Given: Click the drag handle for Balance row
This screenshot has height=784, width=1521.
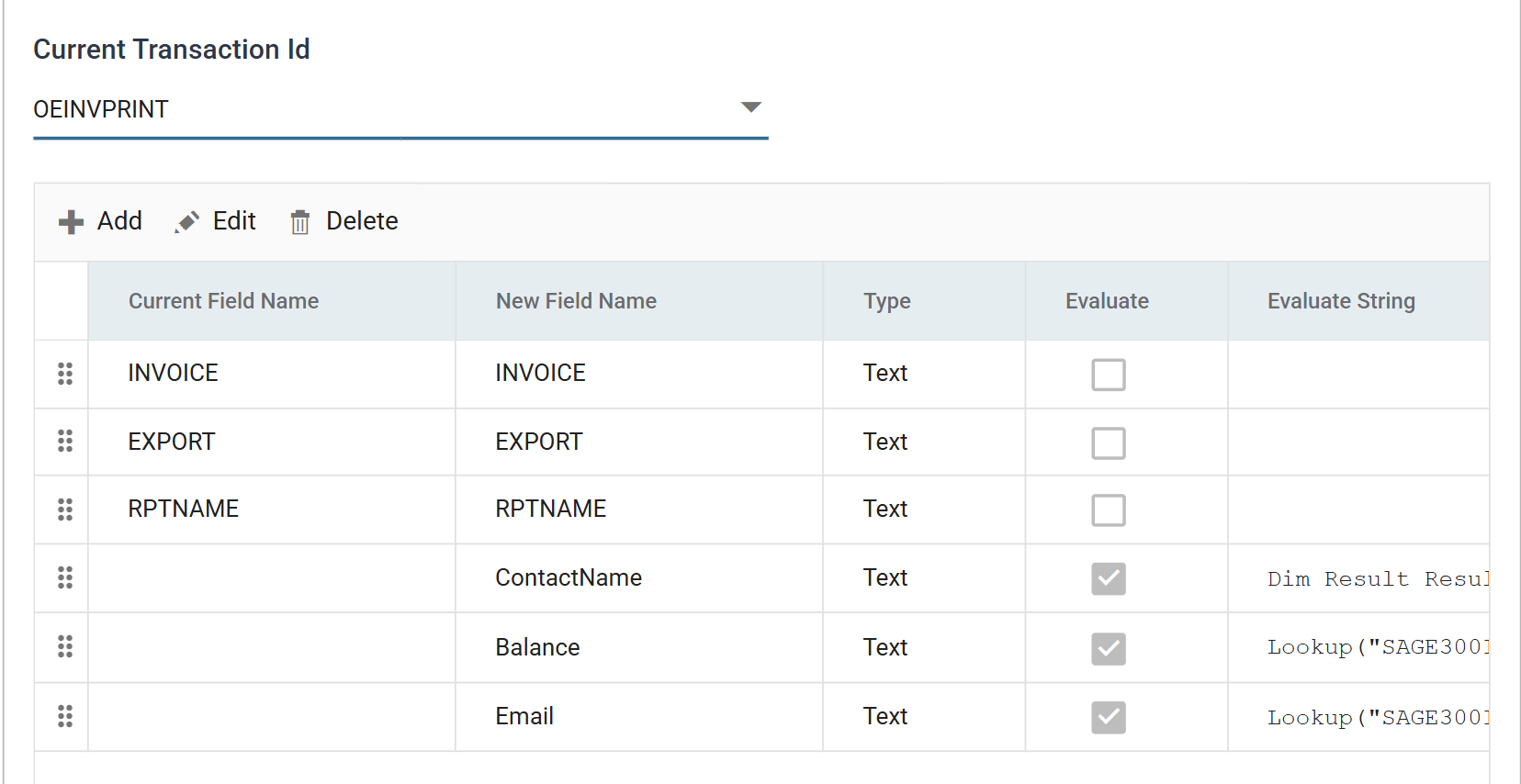Looking at the screenshot, I should 65,646.
